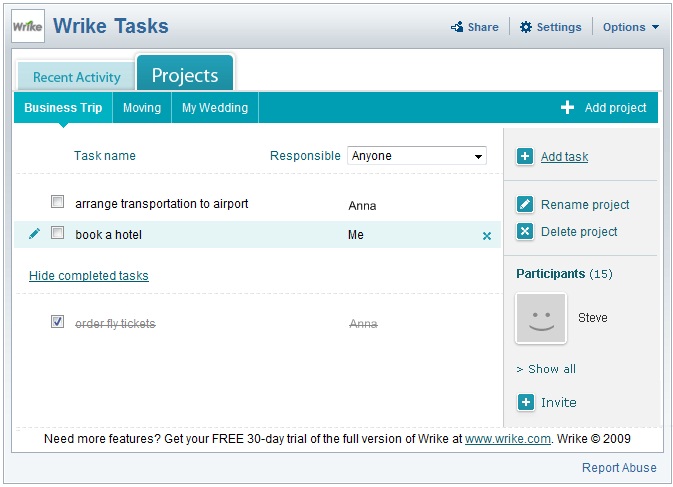Click the plus icon beside Add project
The height and width of the screenshot is (487, 673).
[x=567, y=108]
